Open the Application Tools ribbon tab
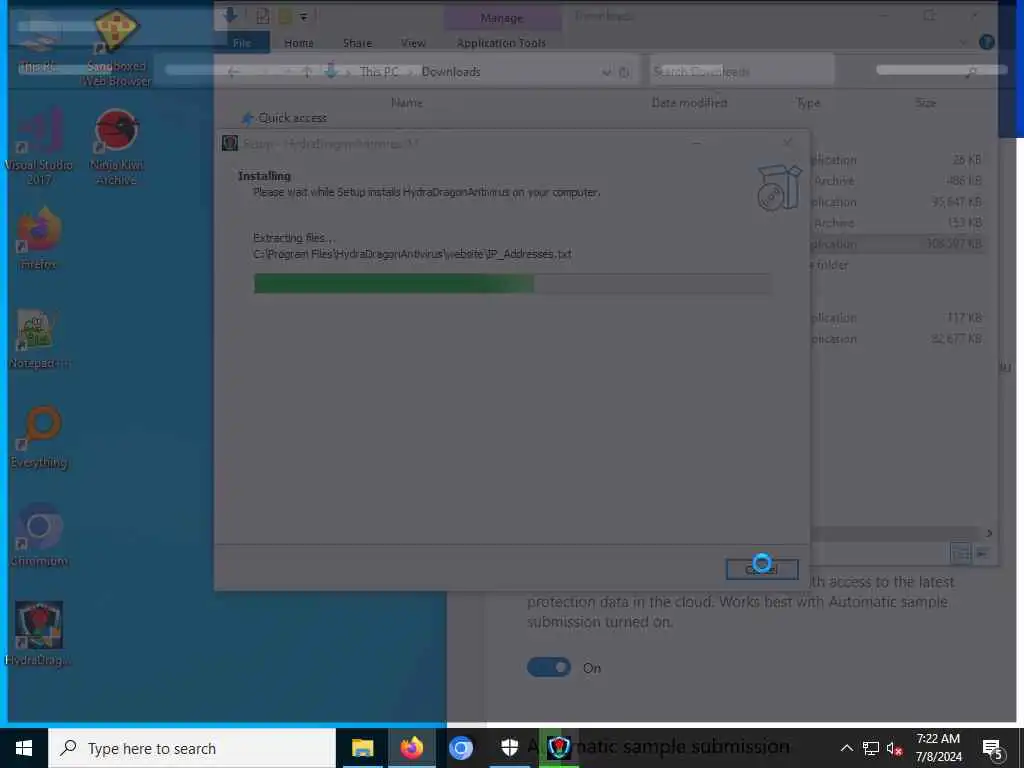Screen dimensions: 1024x768 (x=501, y=43)
